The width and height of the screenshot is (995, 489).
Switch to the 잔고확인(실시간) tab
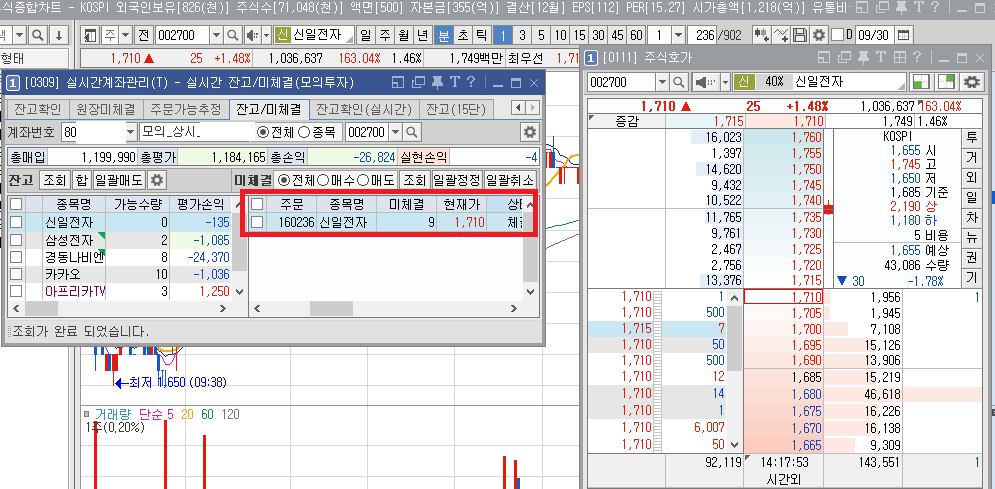[x=365, y=108]
